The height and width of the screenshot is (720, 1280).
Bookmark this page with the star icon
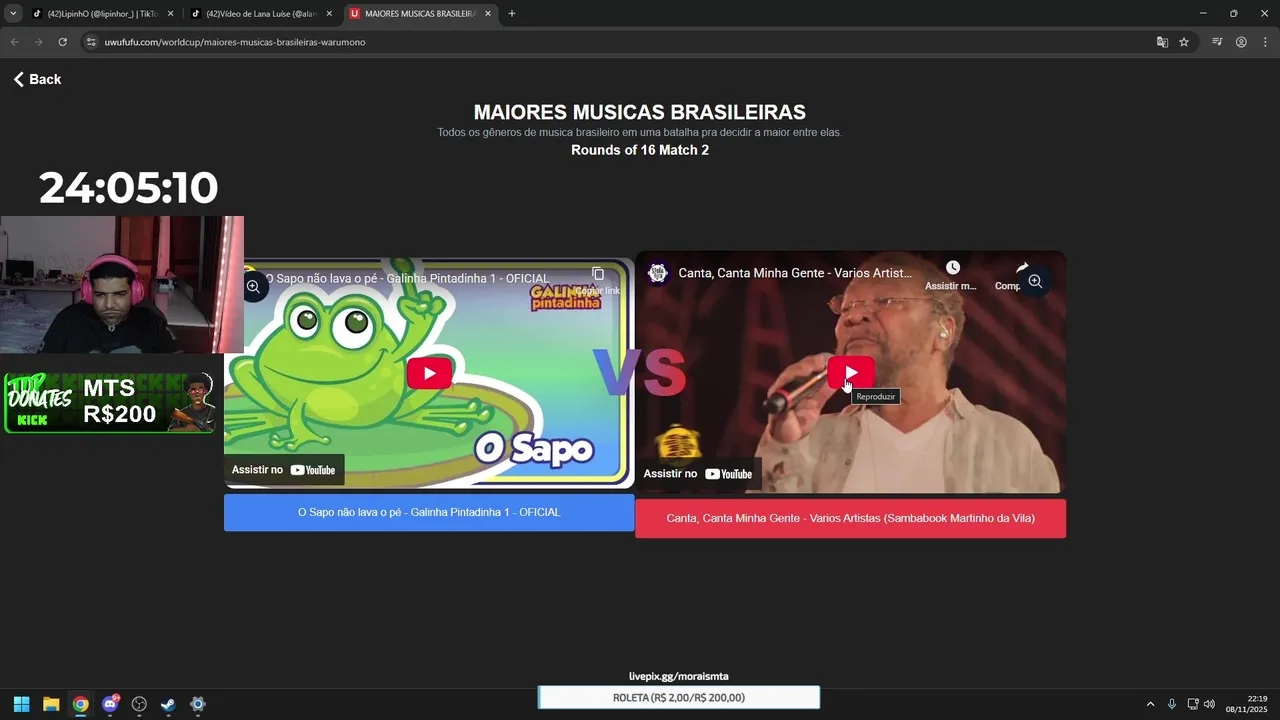pyautogui.click(x=1184, y=42)
